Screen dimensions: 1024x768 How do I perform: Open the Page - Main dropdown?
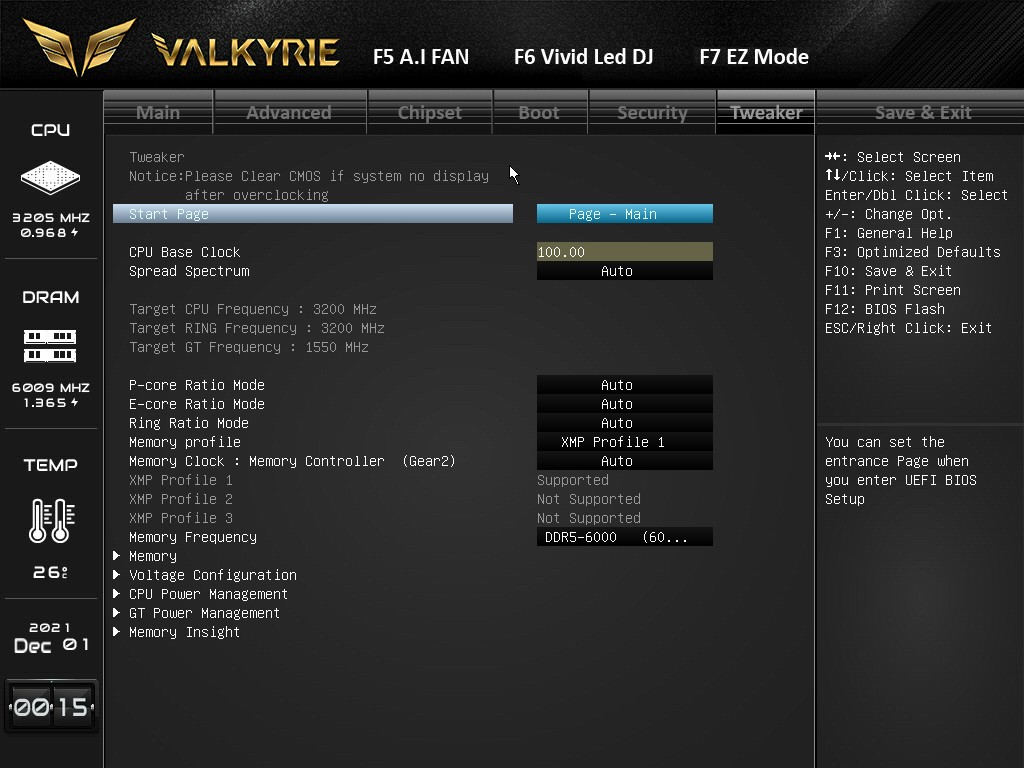[x=625, y=214]
